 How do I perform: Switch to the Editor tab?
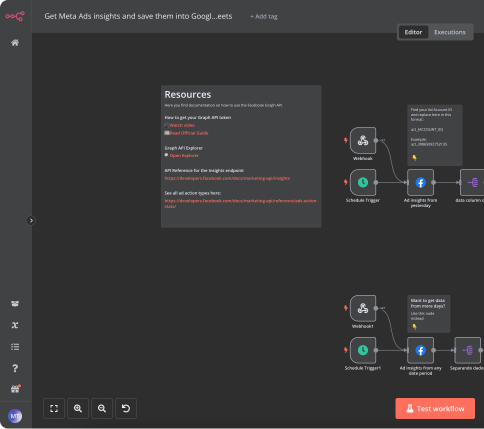pos(413,32)
